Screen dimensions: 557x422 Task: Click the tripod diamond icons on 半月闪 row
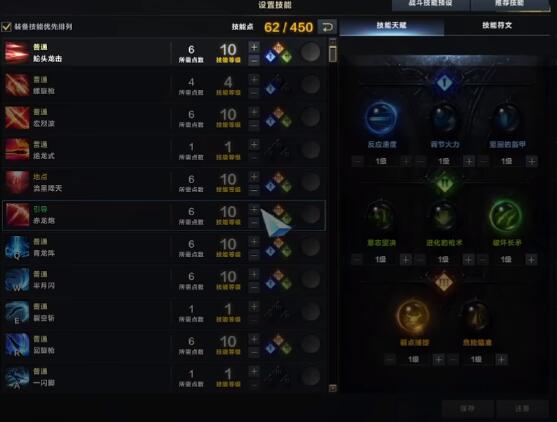coord(278,280)
